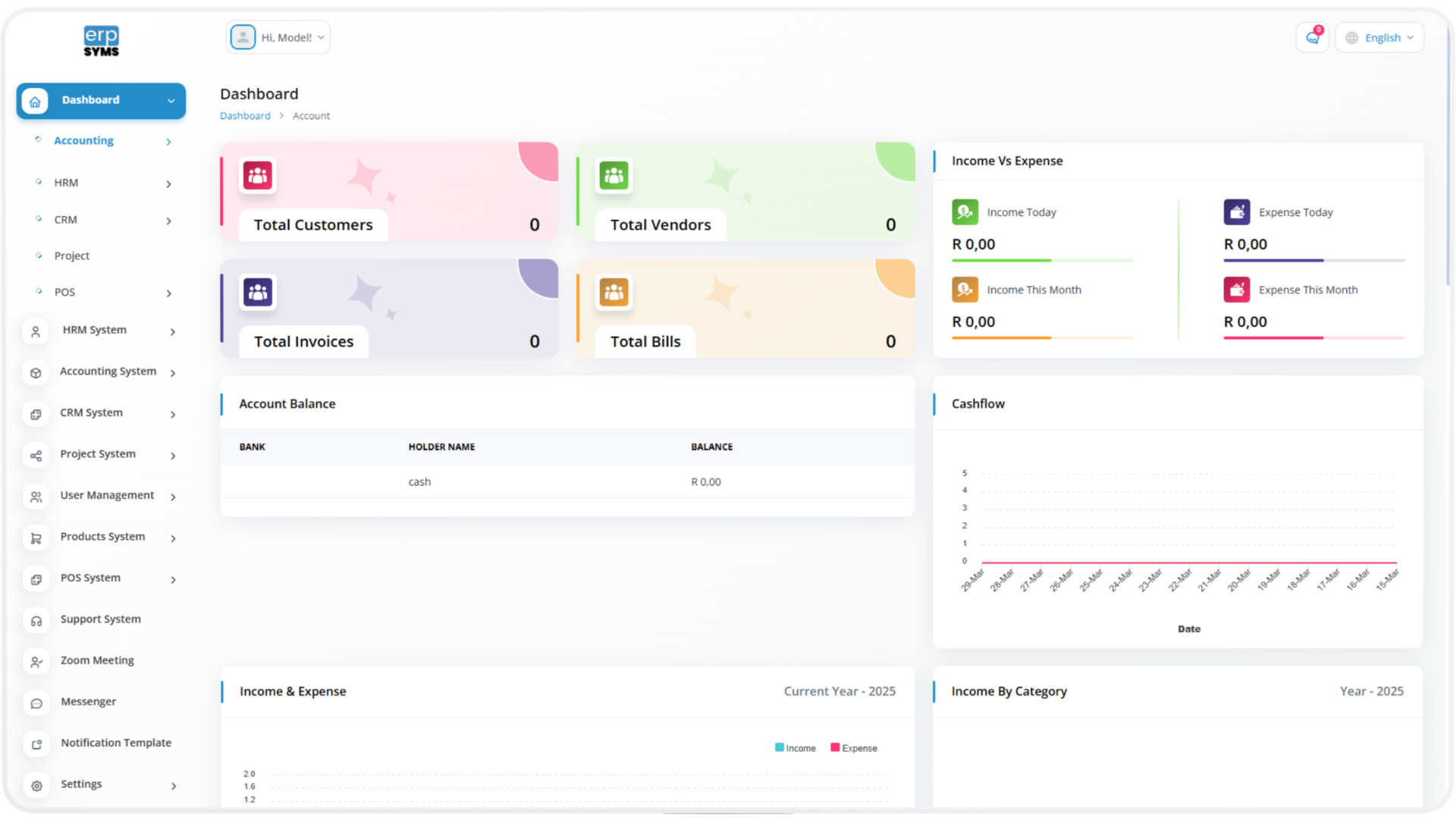
Task: Click the Support System headset icon in the sidebar
Action: 36,620
